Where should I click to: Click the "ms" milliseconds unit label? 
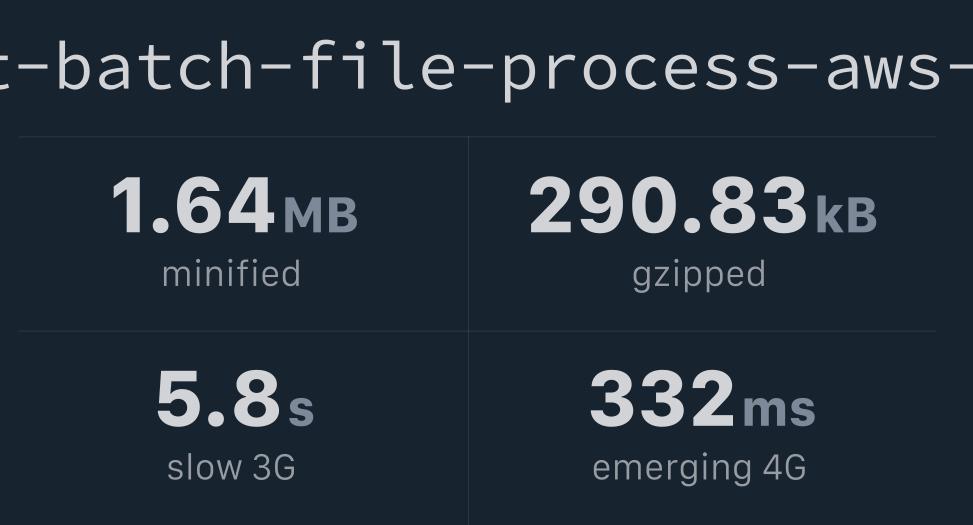(x=779, y=409)
